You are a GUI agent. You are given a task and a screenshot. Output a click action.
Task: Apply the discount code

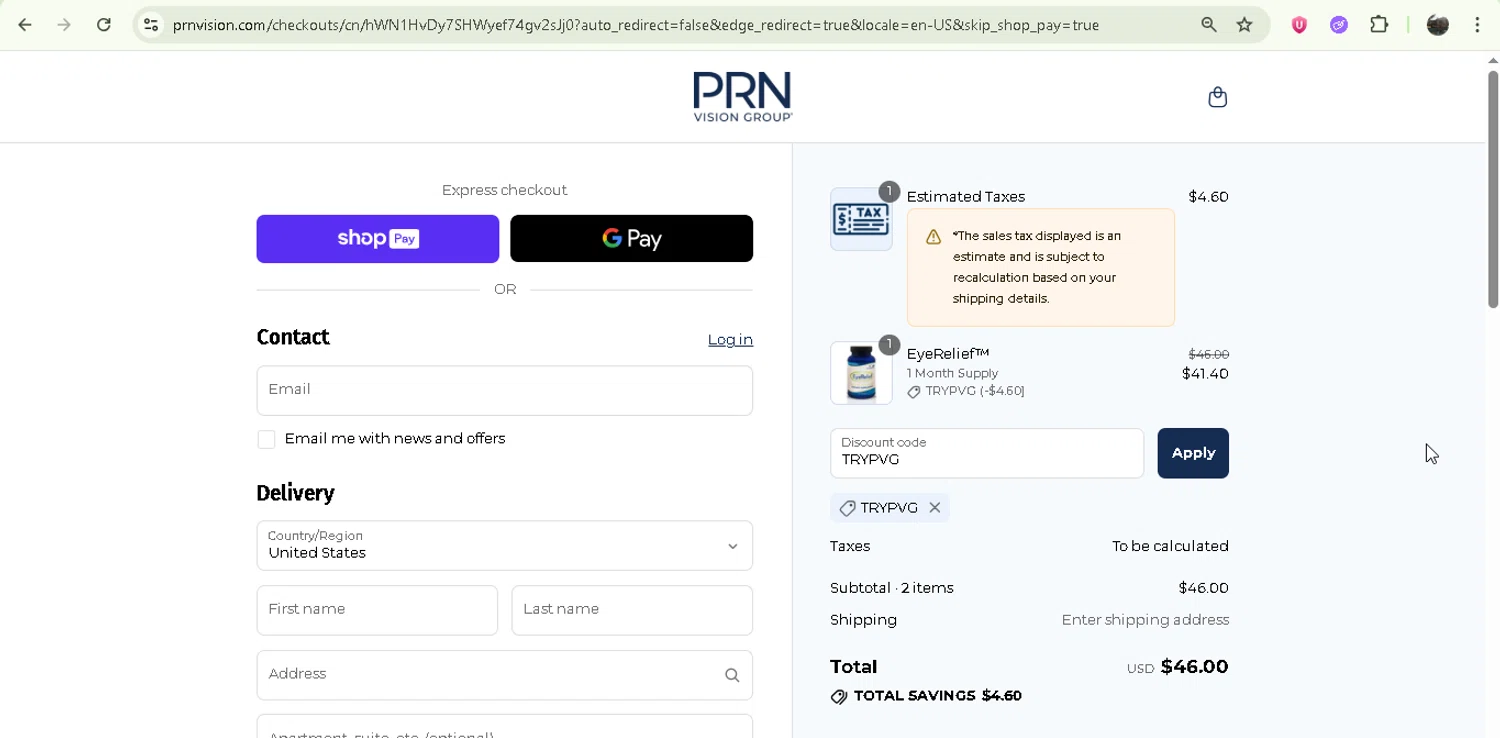tap(1193, 453)
